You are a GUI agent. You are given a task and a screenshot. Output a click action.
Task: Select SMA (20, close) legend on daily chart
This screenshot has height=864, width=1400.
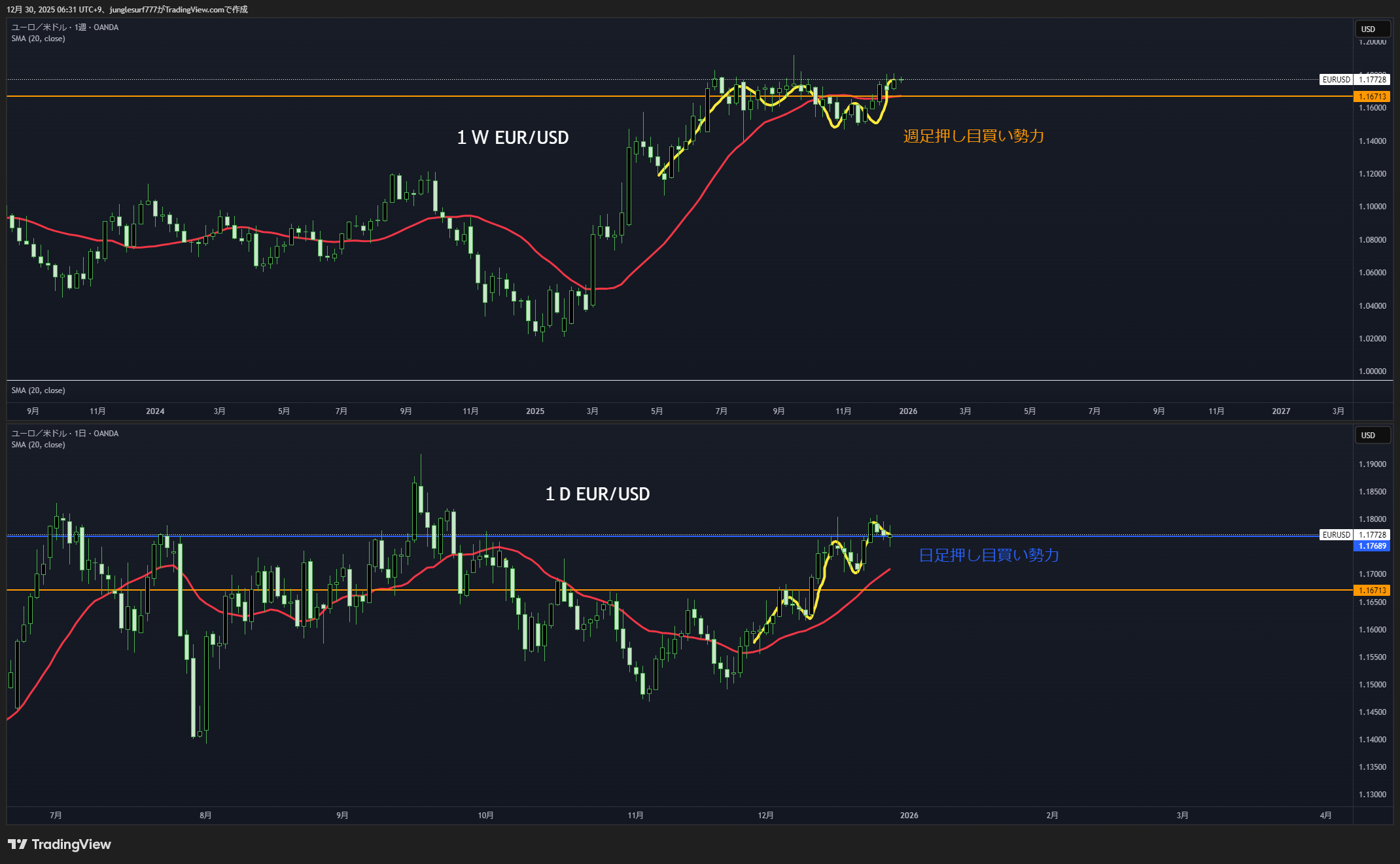point(38,445)
